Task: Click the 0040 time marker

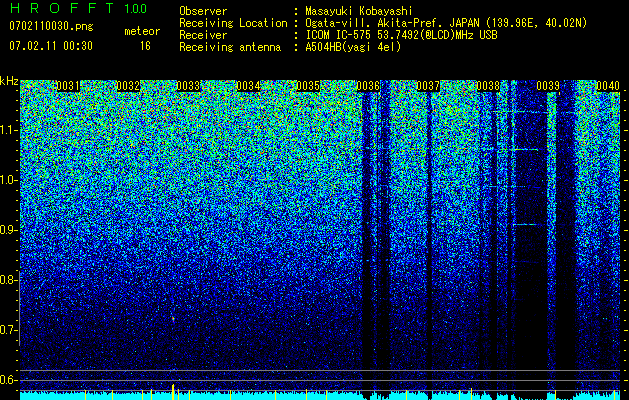Action: pyautogui.click(x=608, y=86)
